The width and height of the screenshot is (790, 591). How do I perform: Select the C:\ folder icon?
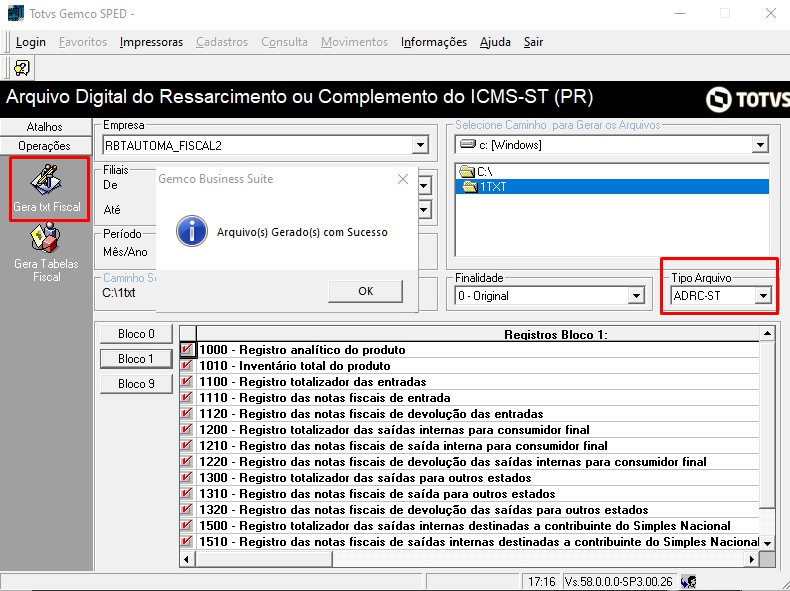[x=467, y=171]
